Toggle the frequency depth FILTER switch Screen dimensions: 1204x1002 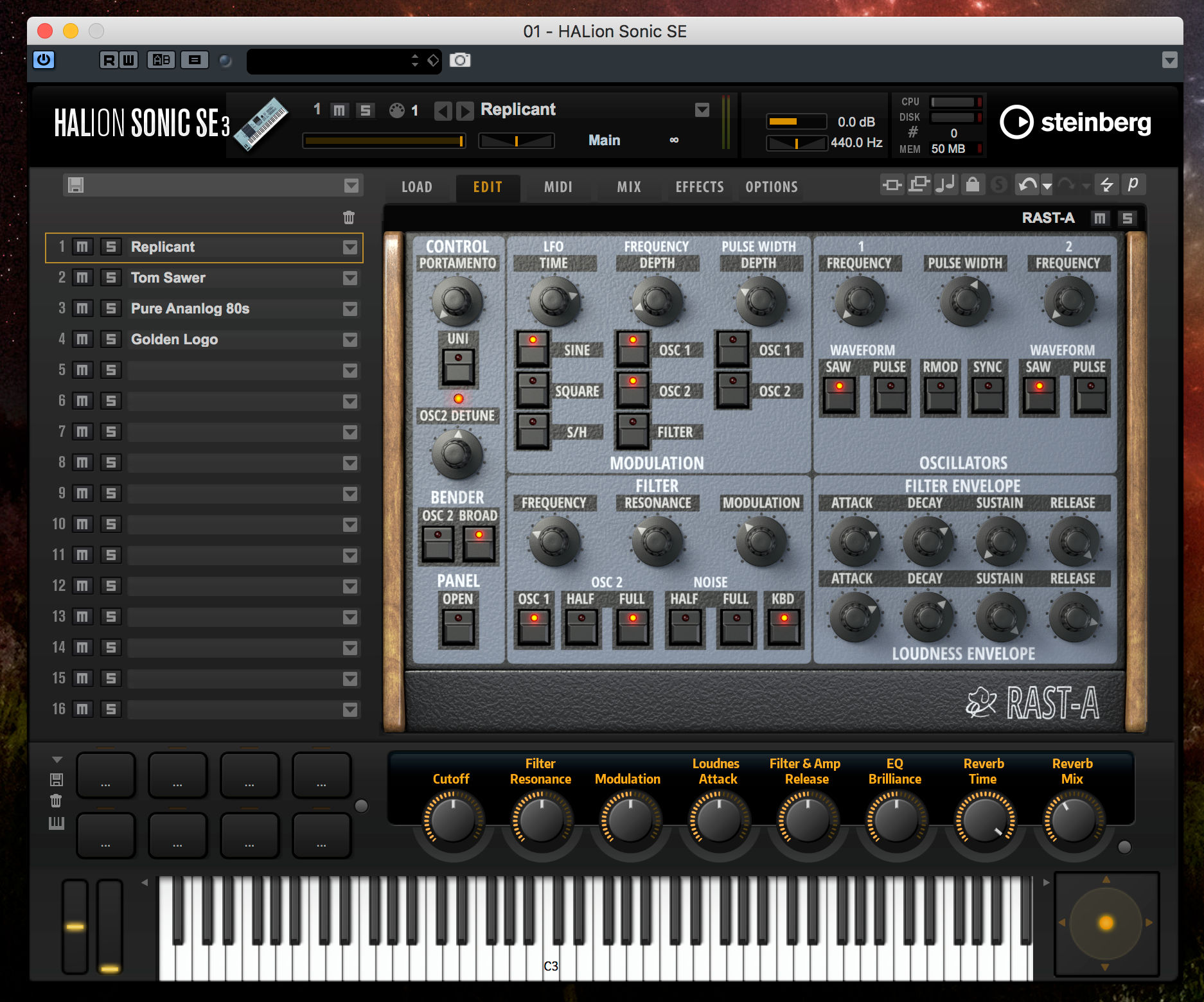pos(633,431)
